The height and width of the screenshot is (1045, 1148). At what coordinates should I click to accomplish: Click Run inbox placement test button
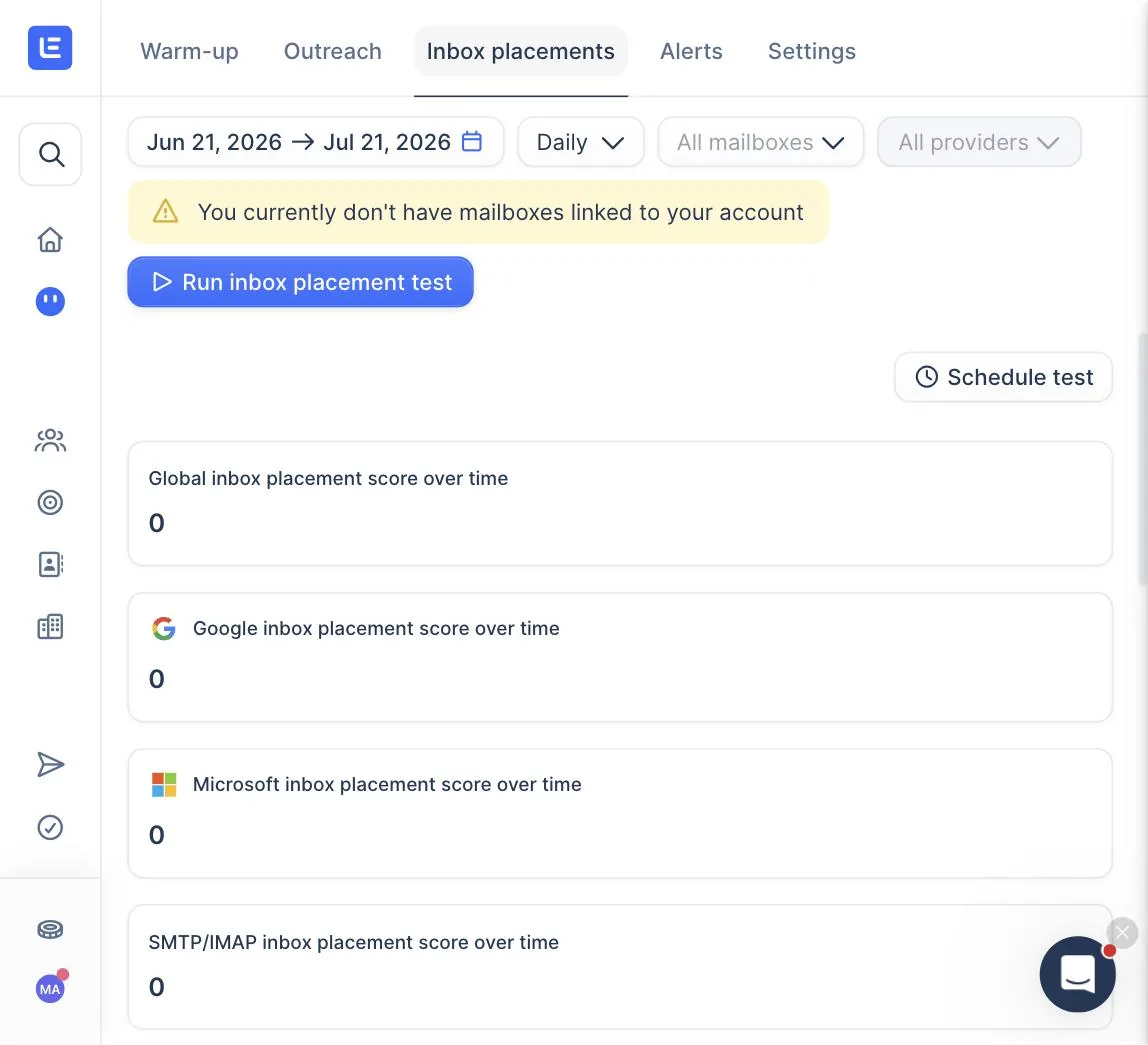300,282
